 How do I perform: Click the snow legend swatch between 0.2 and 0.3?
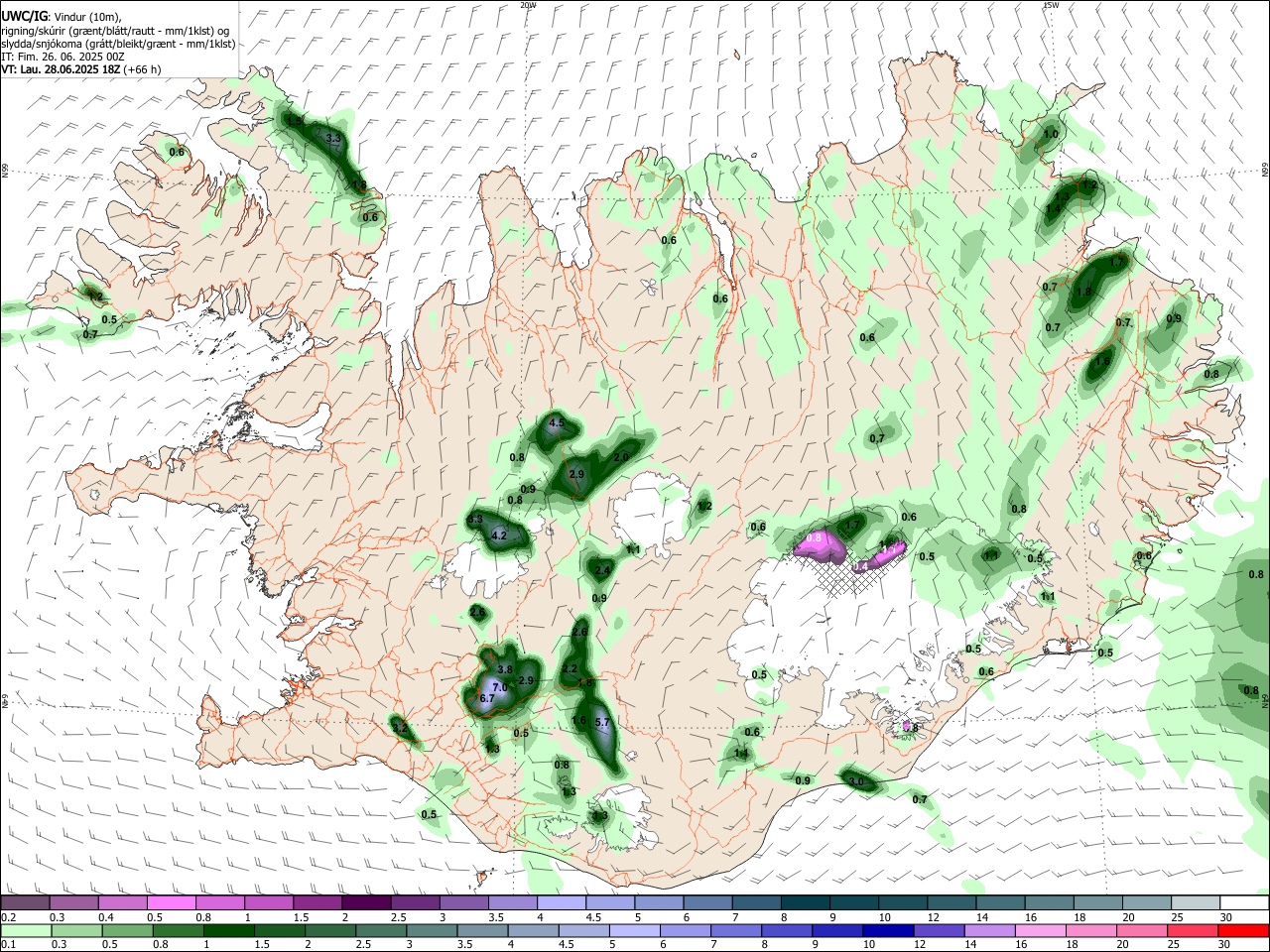(25, 903)
